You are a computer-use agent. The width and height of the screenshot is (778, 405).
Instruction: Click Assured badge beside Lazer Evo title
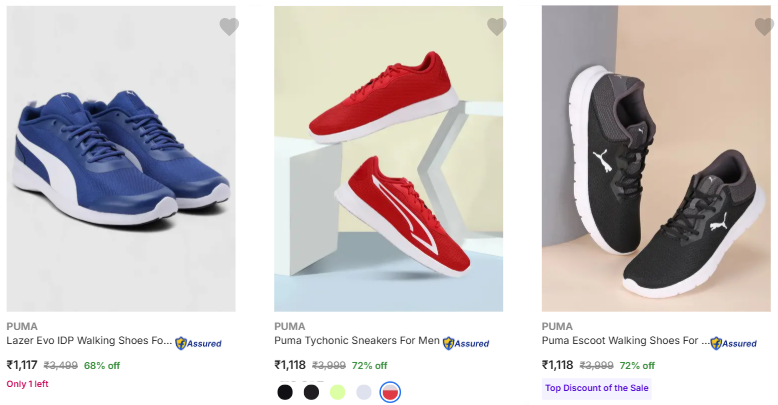click(x=198, y=343)
